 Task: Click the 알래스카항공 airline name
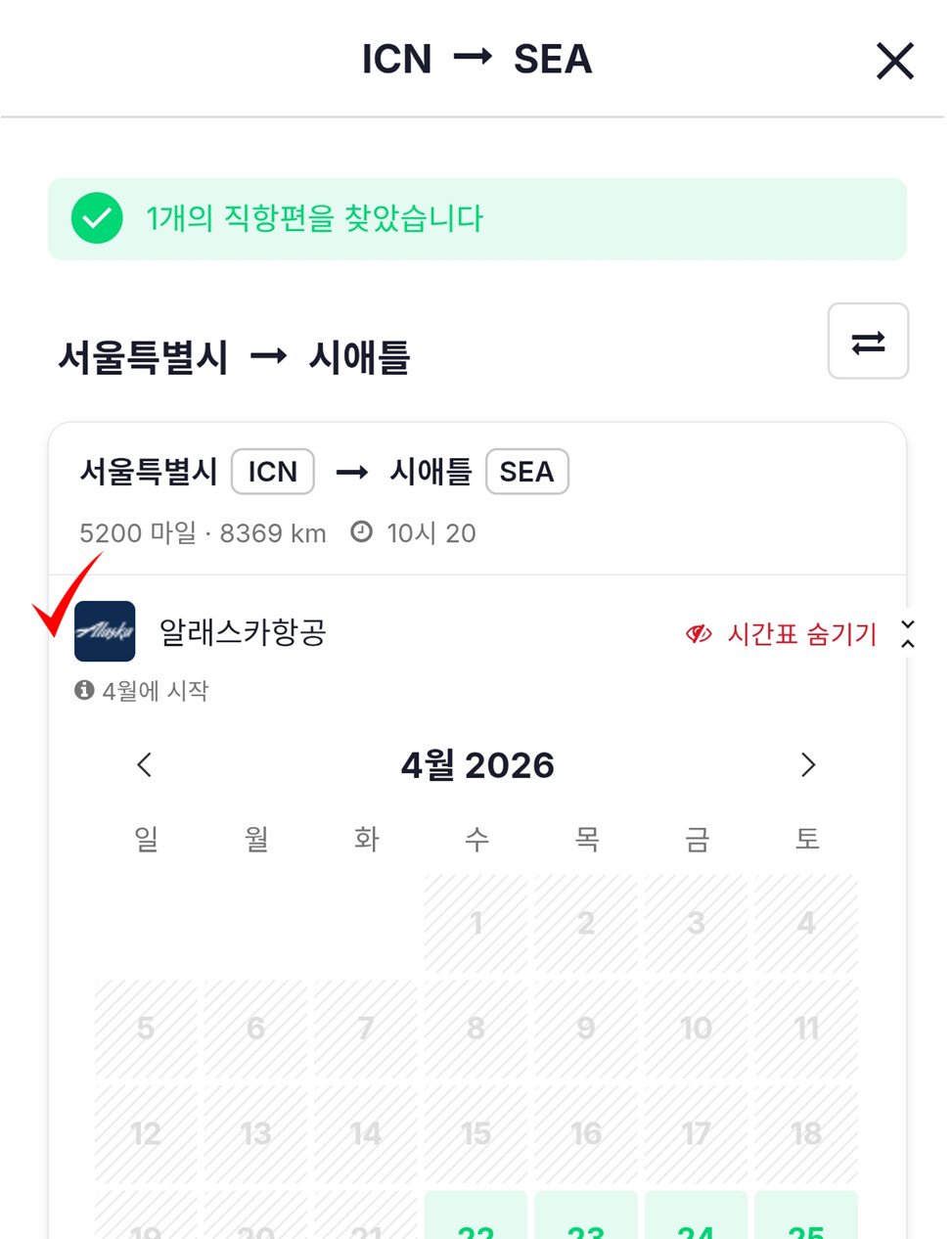click(x=243, y=632)
